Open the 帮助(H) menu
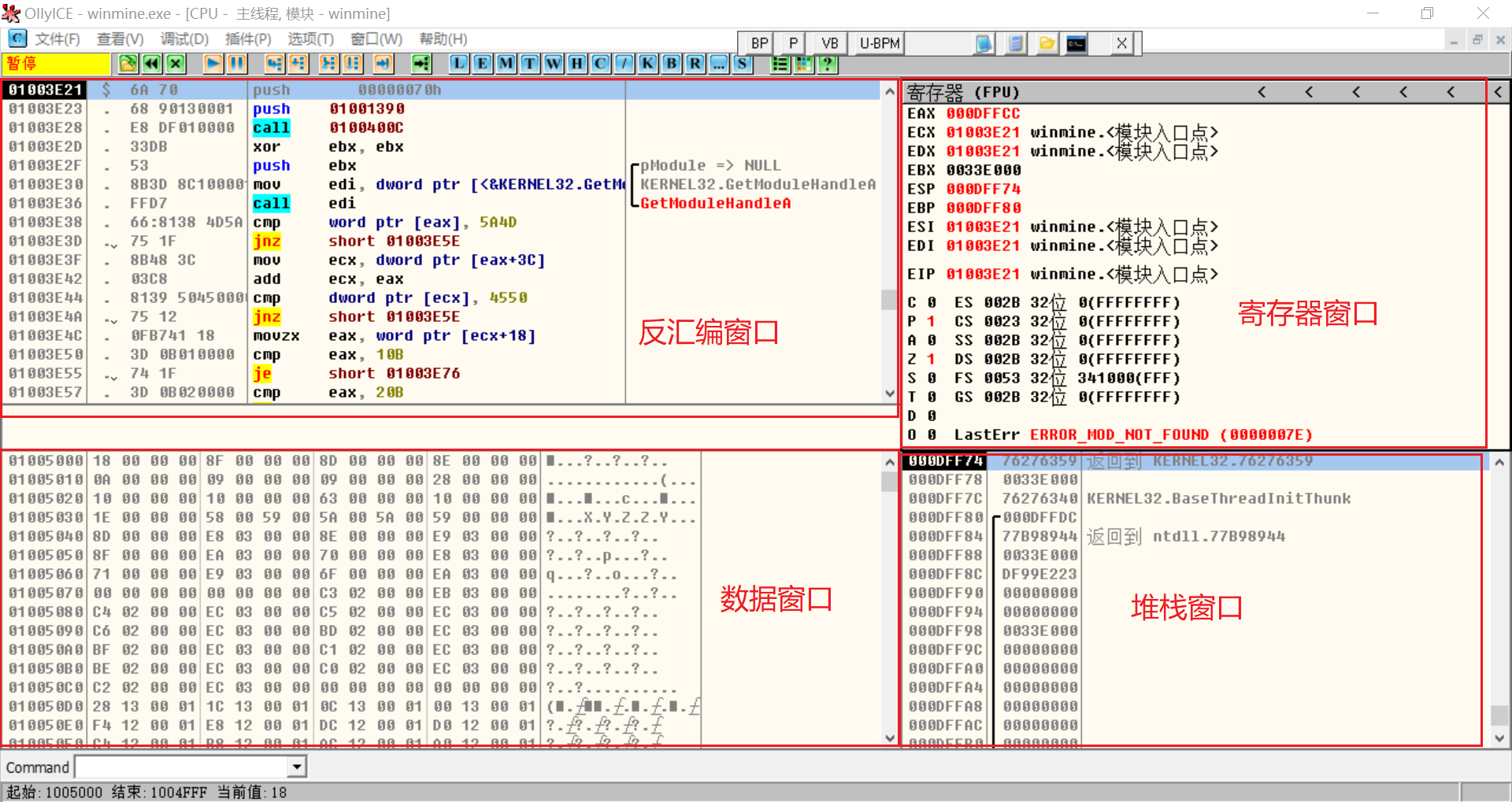The width and height of the screenshot is (1512, 802). 443,39
